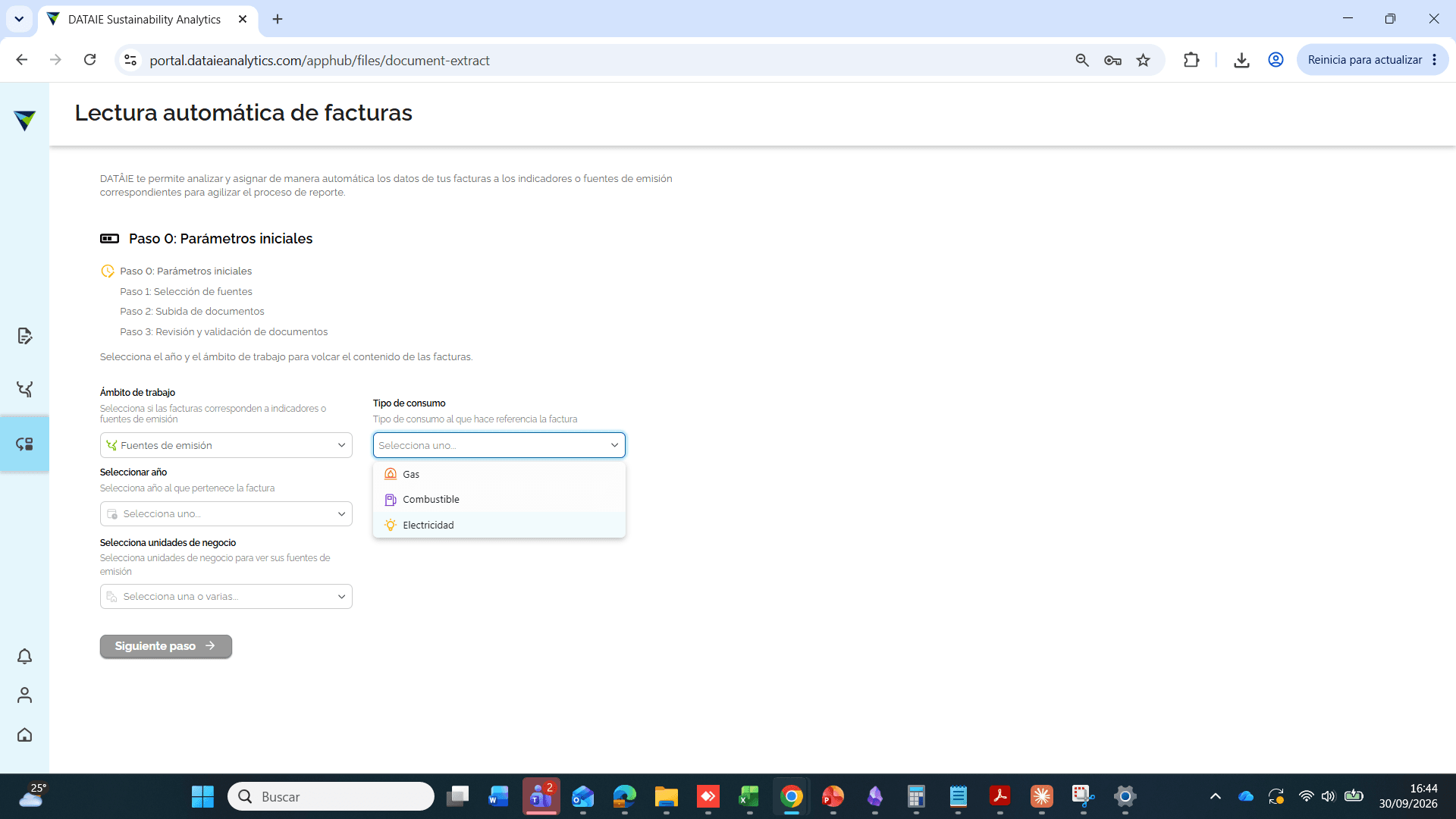Open the emission sources branch icon in sidebar

coord(24,390)
